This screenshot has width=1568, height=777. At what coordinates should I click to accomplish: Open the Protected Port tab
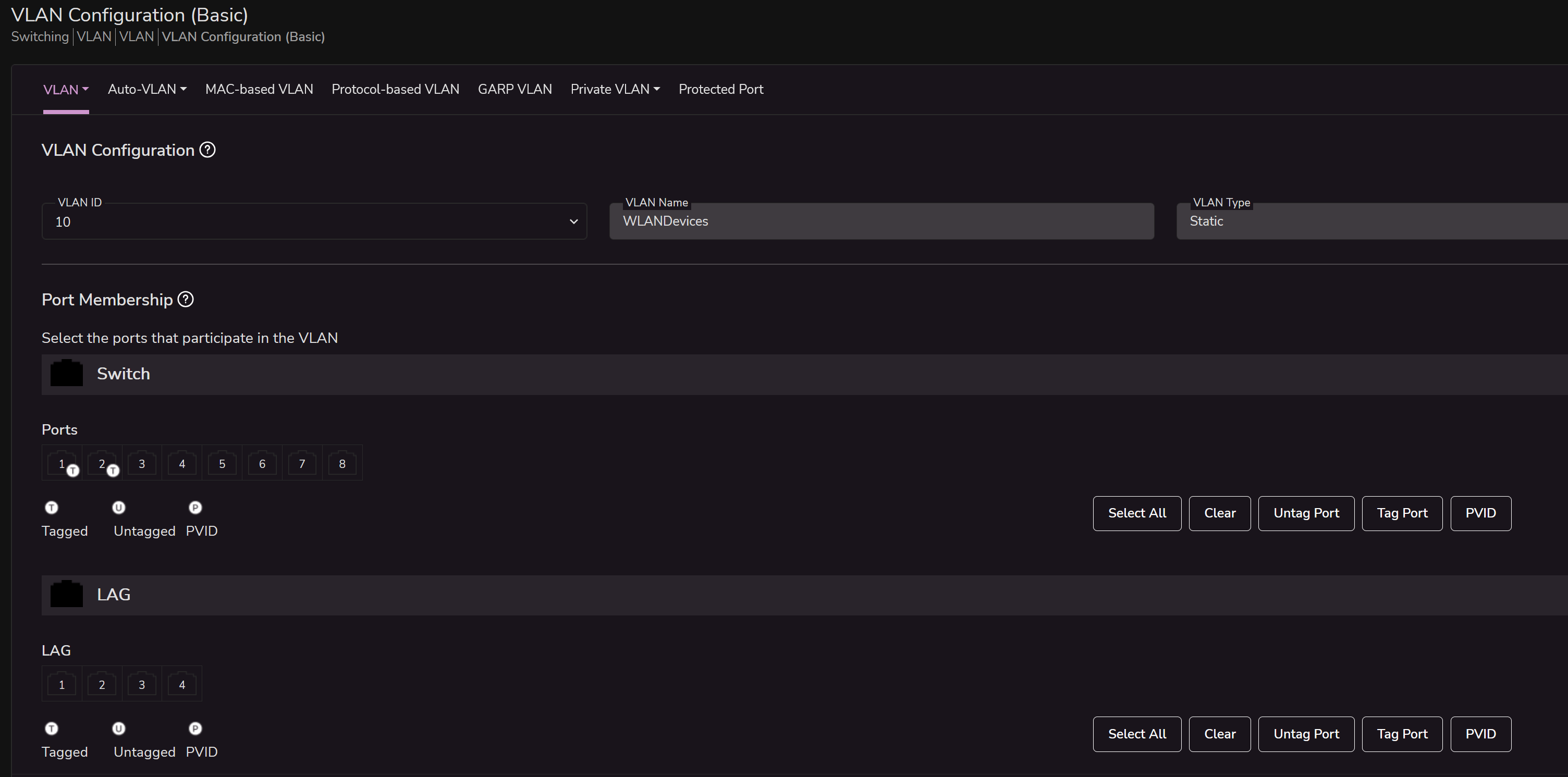(721, 90)
